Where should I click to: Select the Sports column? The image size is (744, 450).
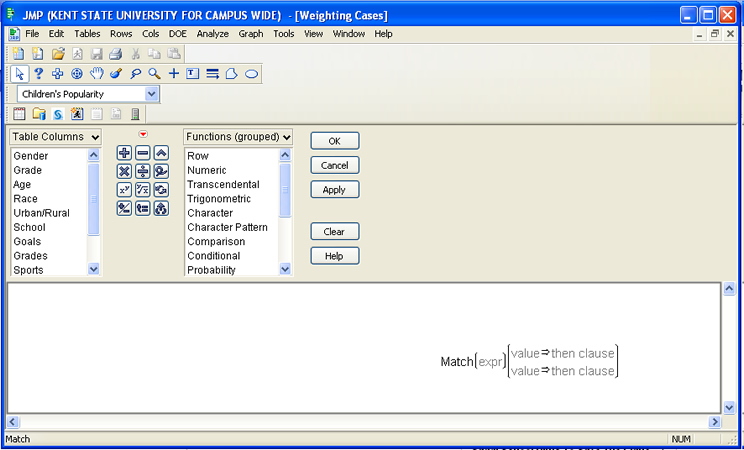coord(28,270)
